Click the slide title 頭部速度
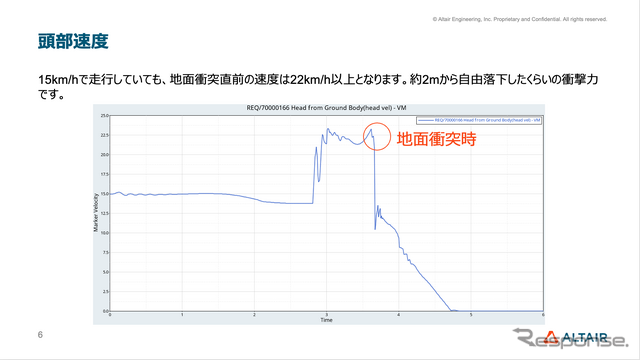The image size is (640, 360). pos(73,41)
